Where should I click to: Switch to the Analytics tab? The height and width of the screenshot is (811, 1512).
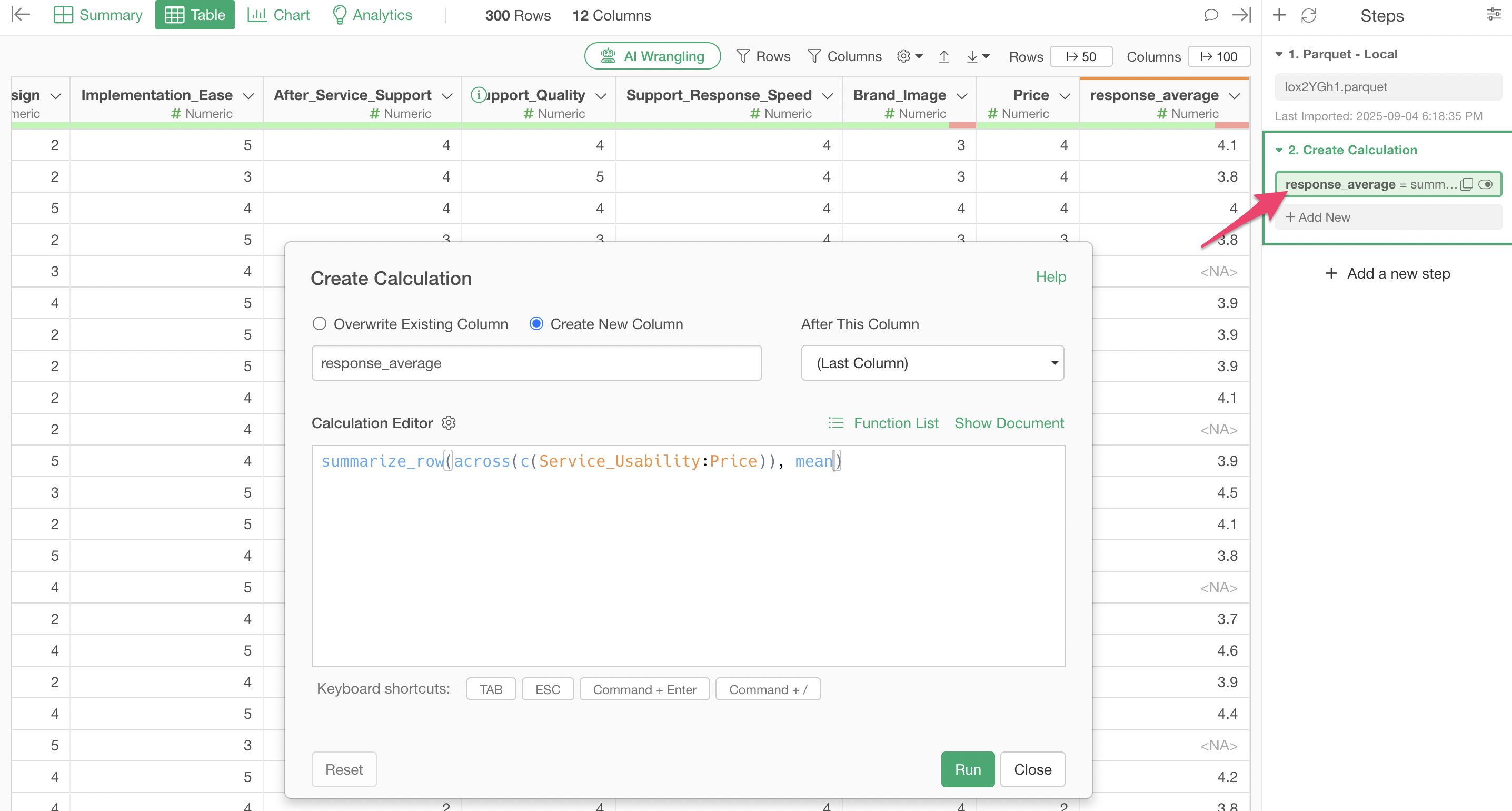tap(372, 15)
